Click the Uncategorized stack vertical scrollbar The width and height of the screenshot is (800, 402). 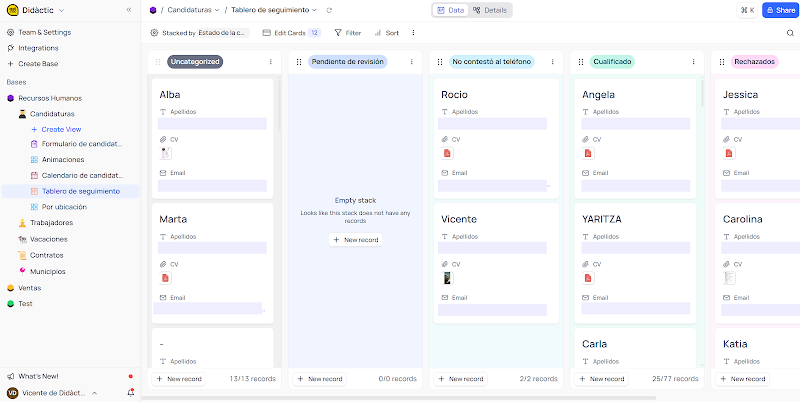(279, 105)
